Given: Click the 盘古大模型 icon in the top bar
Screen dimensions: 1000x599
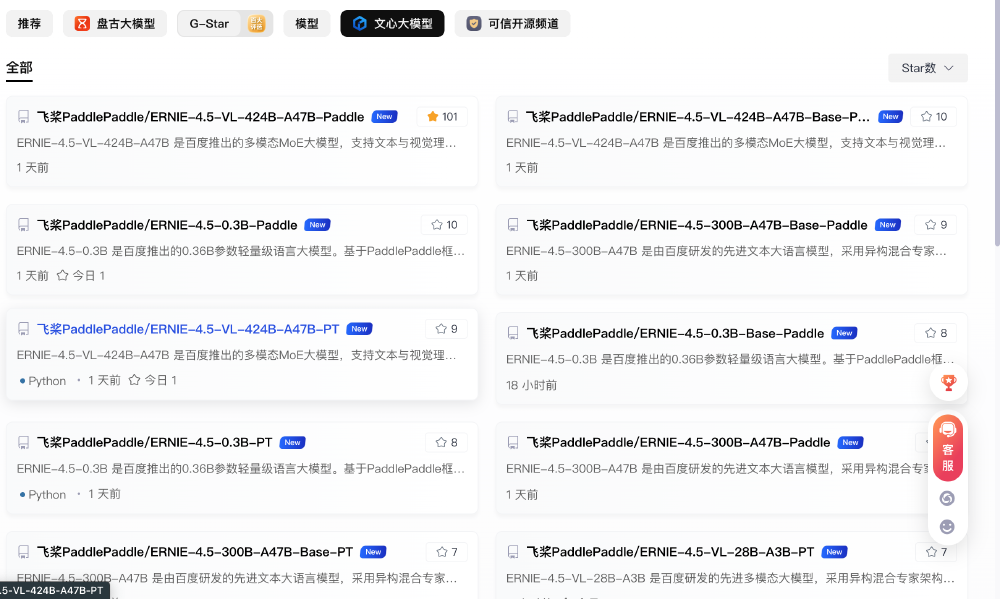Looking at the screenshot, I should point(83,23).
